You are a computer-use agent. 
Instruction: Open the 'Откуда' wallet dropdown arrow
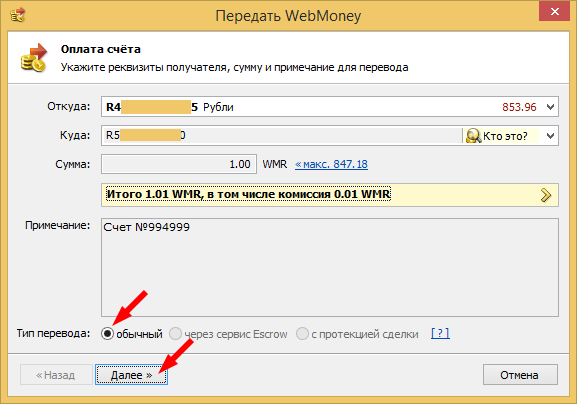click(550, 107)
